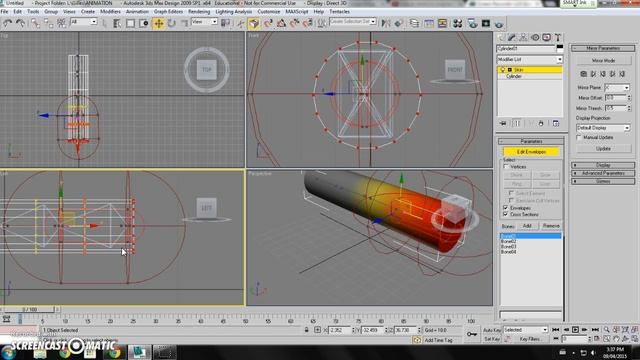Toggle the Cross Sections checkbox
This screenshot has height=360, width=640.
[x=506, y=214]
